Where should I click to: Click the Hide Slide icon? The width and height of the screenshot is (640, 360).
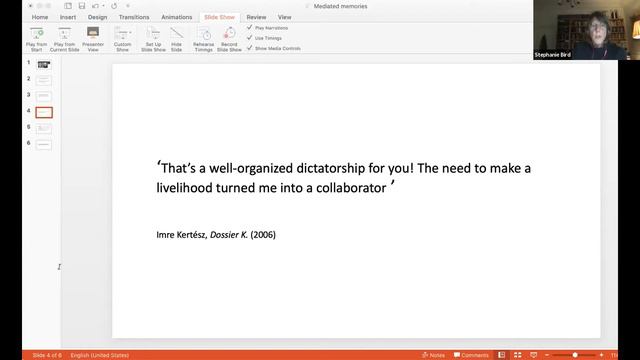(x=177, y=33)
